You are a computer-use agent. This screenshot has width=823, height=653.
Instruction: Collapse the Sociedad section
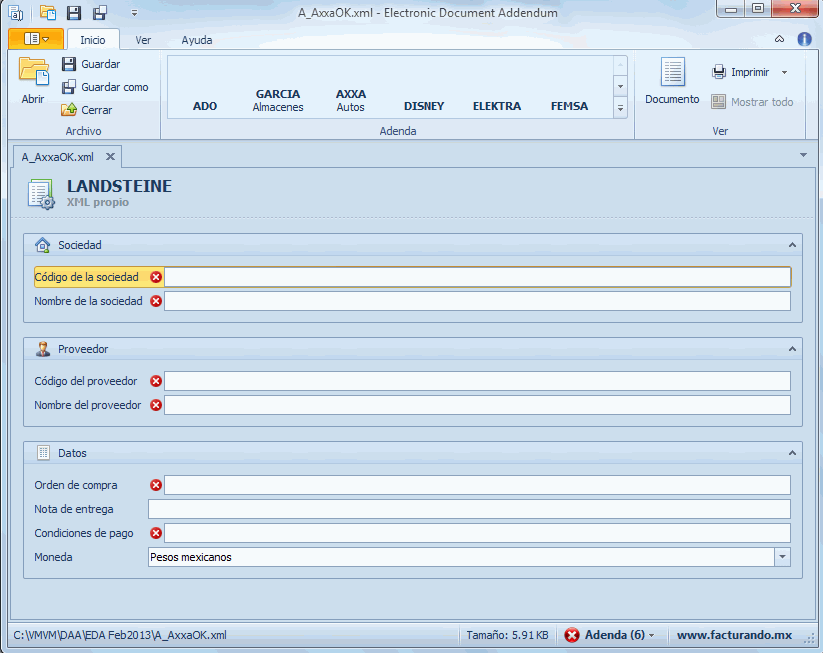tap(792, 245)
